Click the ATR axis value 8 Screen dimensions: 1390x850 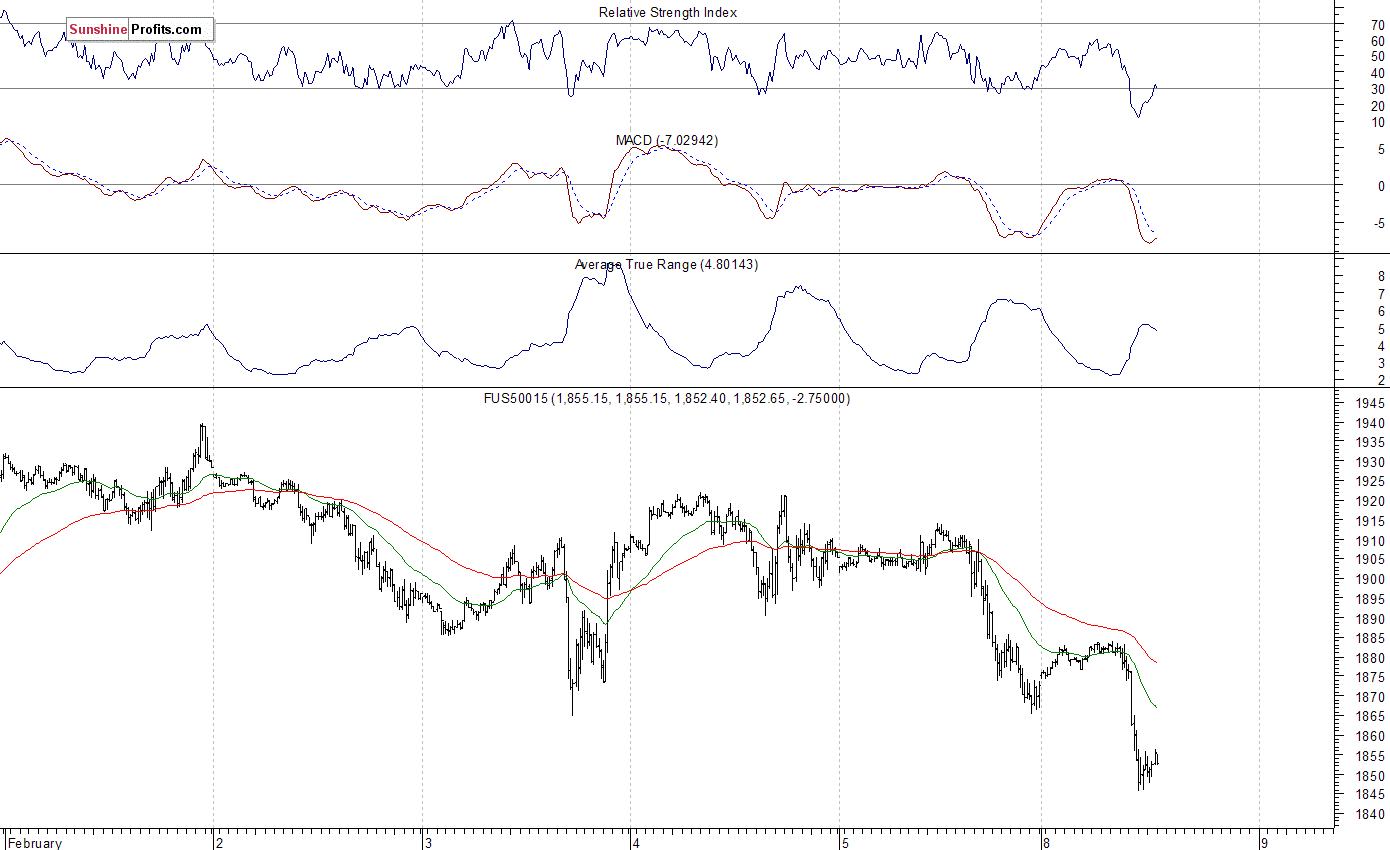(x=1381, y=277)
